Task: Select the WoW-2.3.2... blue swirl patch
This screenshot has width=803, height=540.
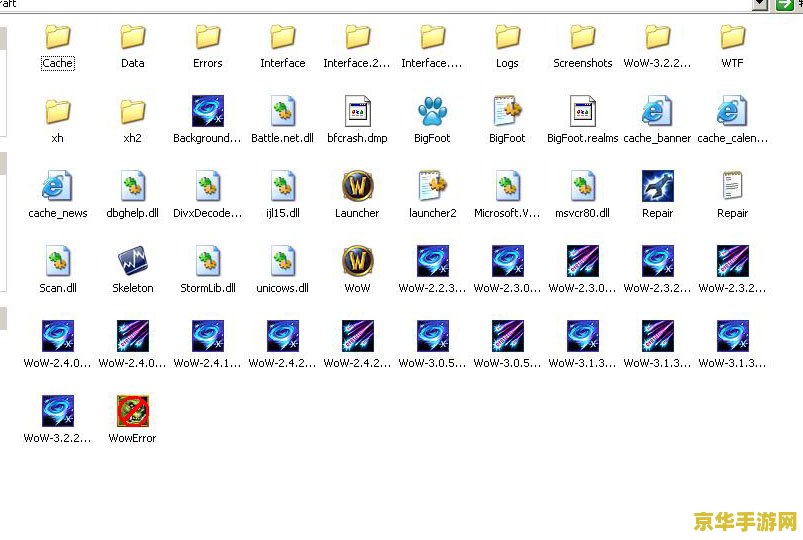Action: coord(658,260)
